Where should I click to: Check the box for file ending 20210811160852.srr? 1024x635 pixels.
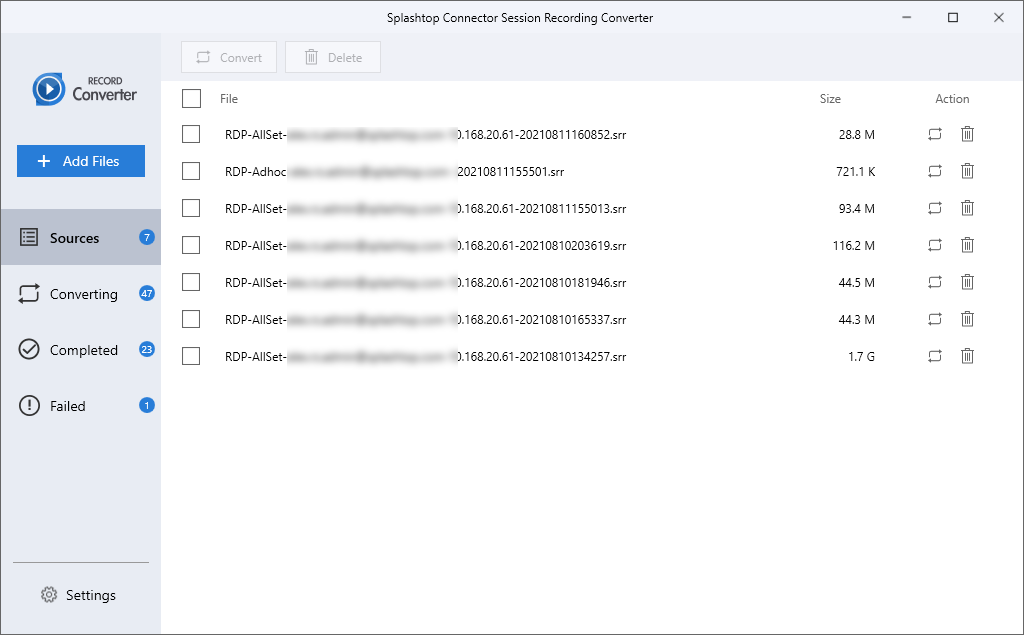[191, 134]
